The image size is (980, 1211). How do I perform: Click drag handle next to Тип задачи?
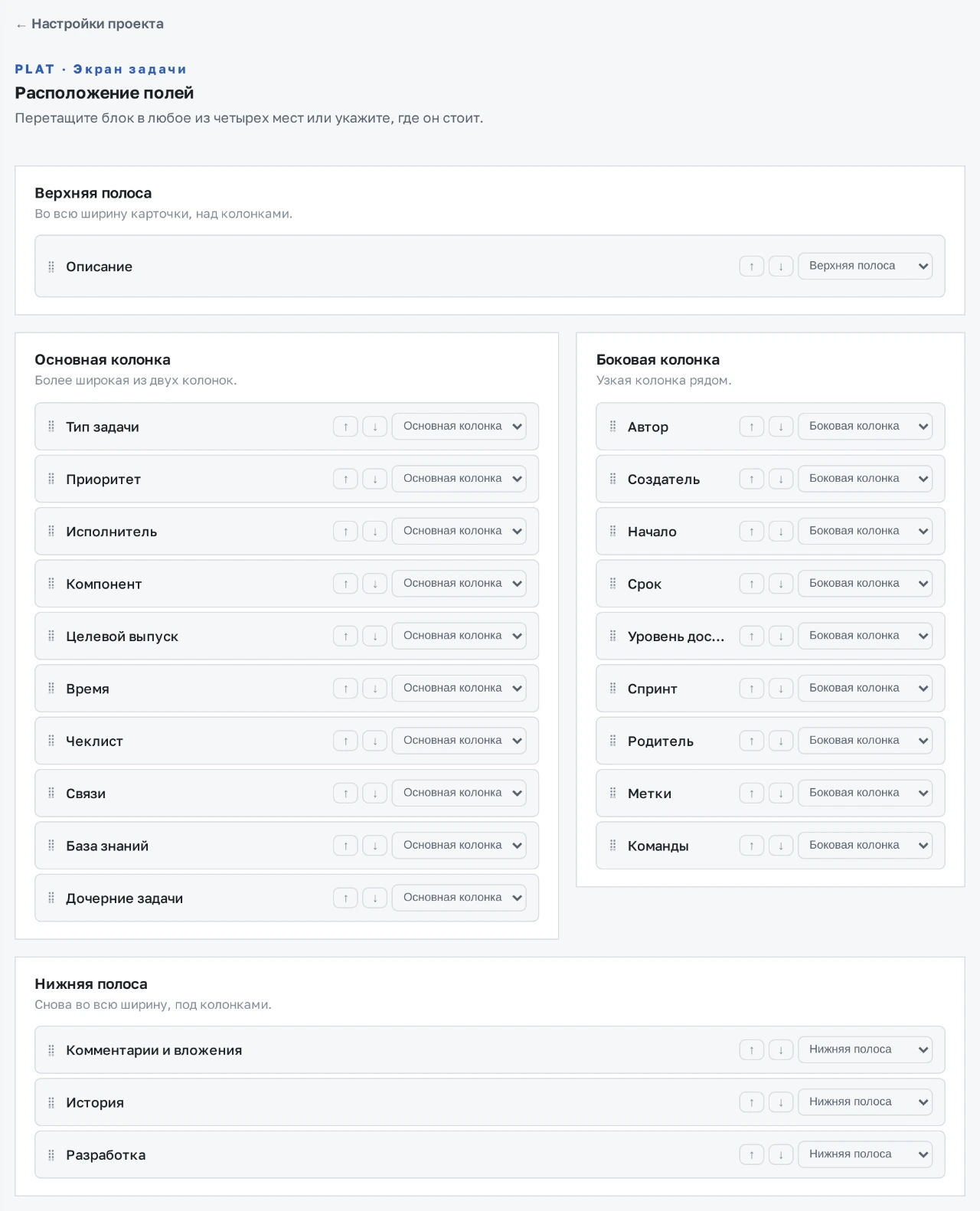[x=51, y=427]
